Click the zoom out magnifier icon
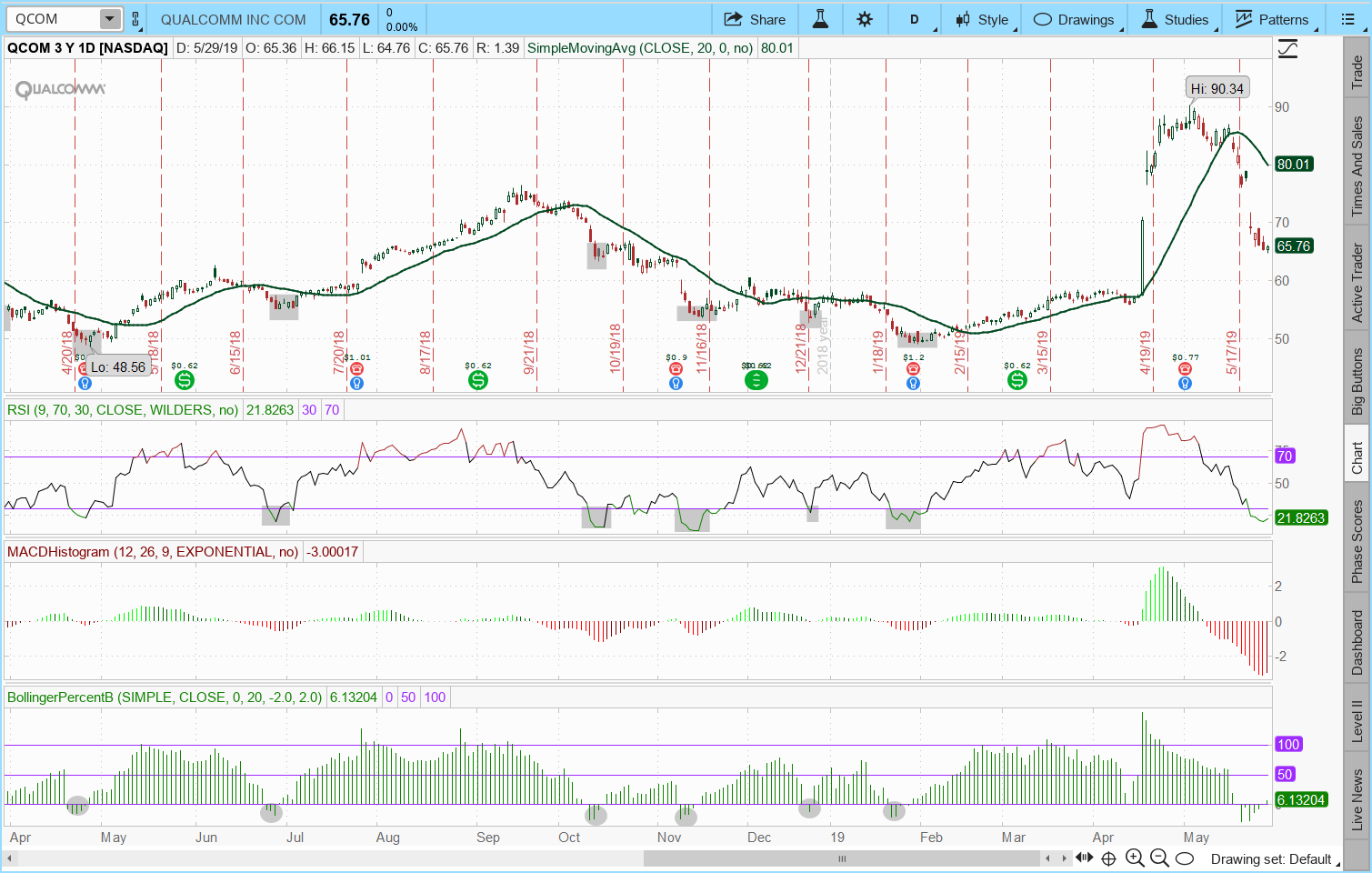The image size is (1372, 873). click(x=1159, y=858)
